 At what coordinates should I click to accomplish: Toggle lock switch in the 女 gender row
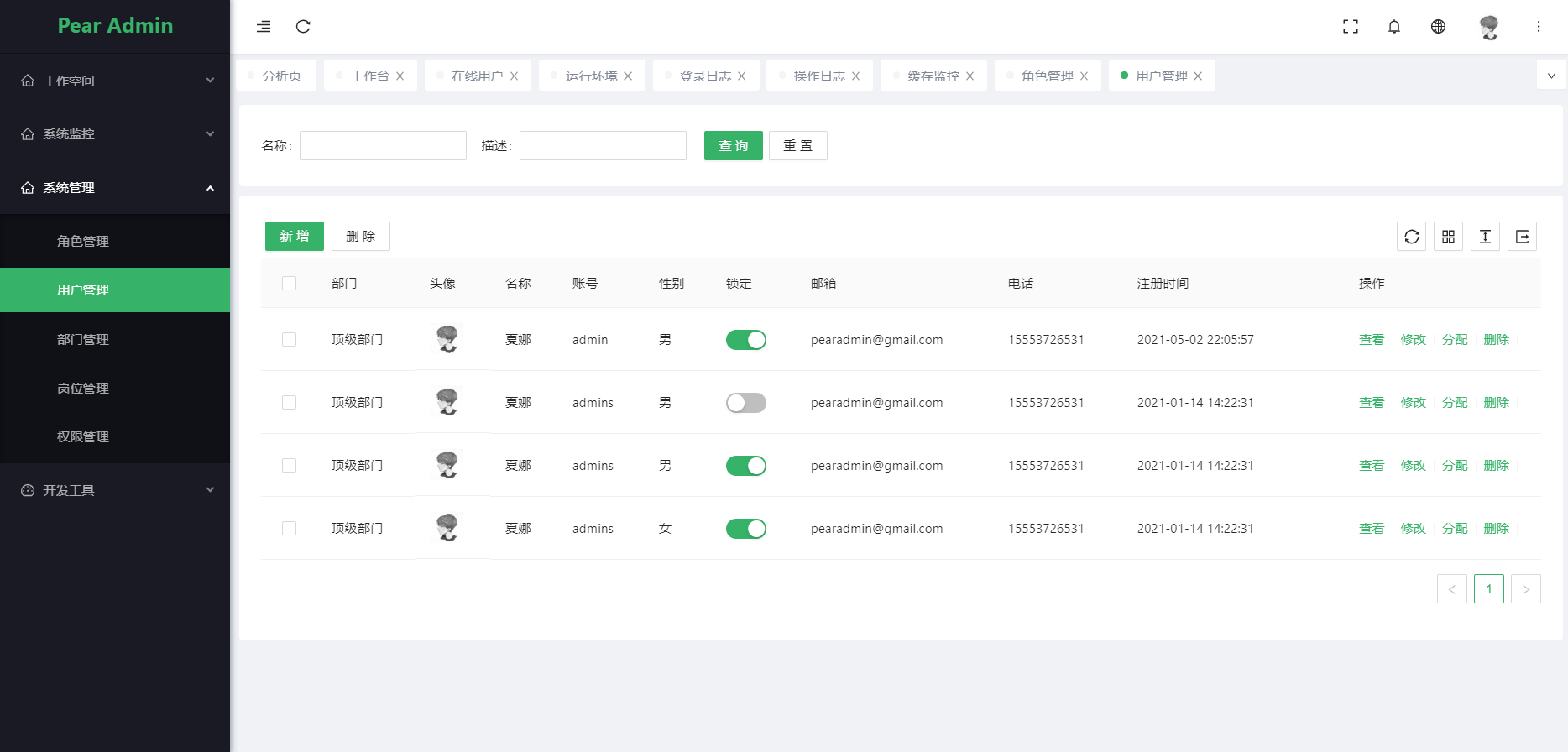(746, 529)
